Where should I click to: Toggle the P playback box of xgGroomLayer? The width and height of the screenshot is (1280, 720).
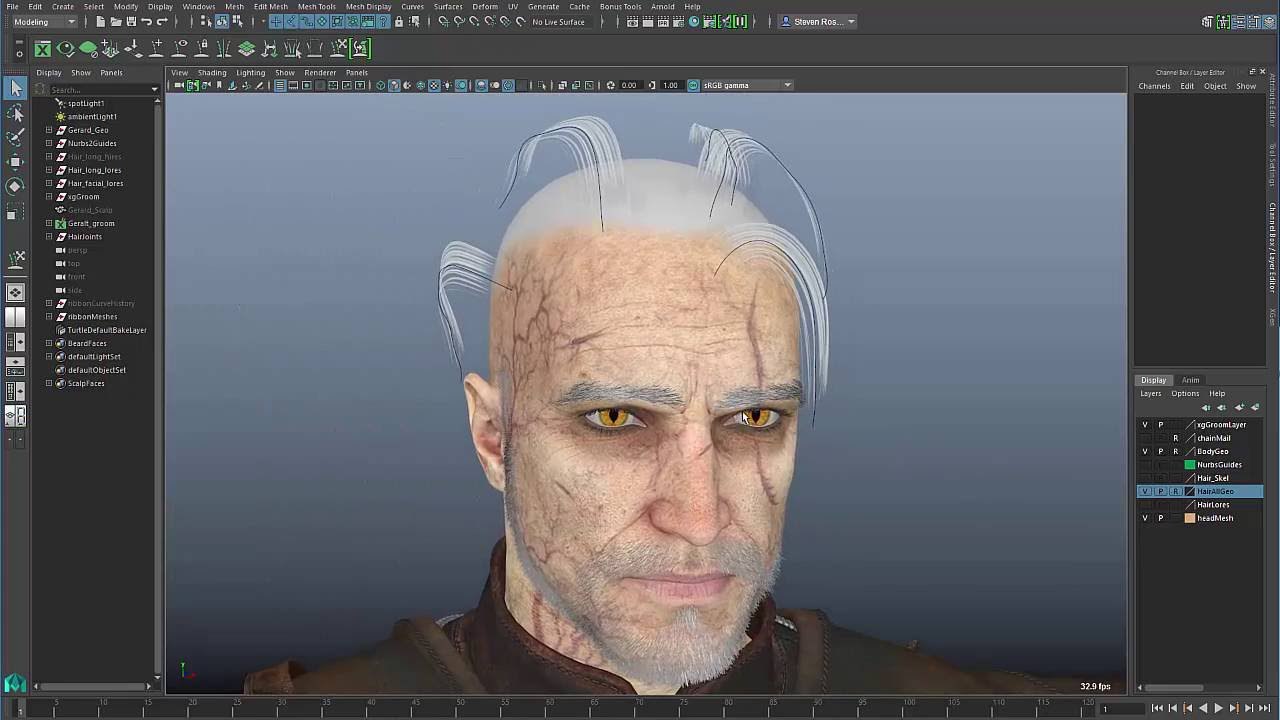[1160, 425]
